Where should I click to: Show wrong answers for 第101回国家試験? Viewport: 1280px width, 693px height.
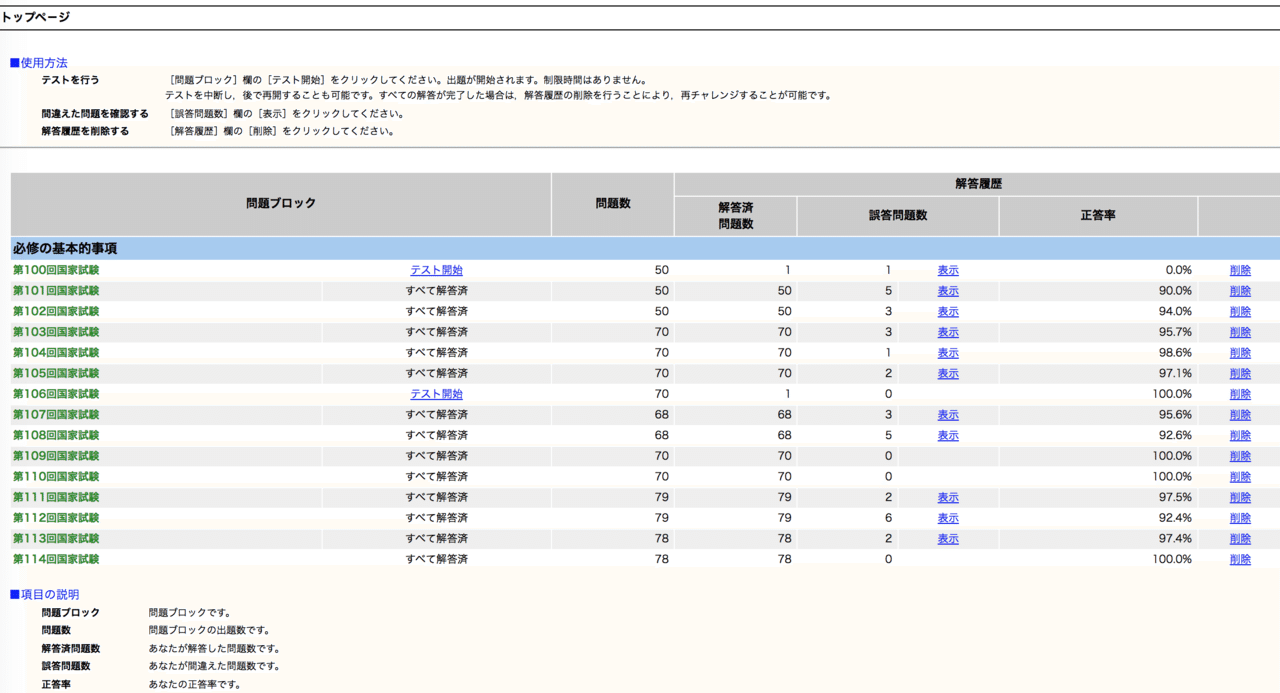948,291
